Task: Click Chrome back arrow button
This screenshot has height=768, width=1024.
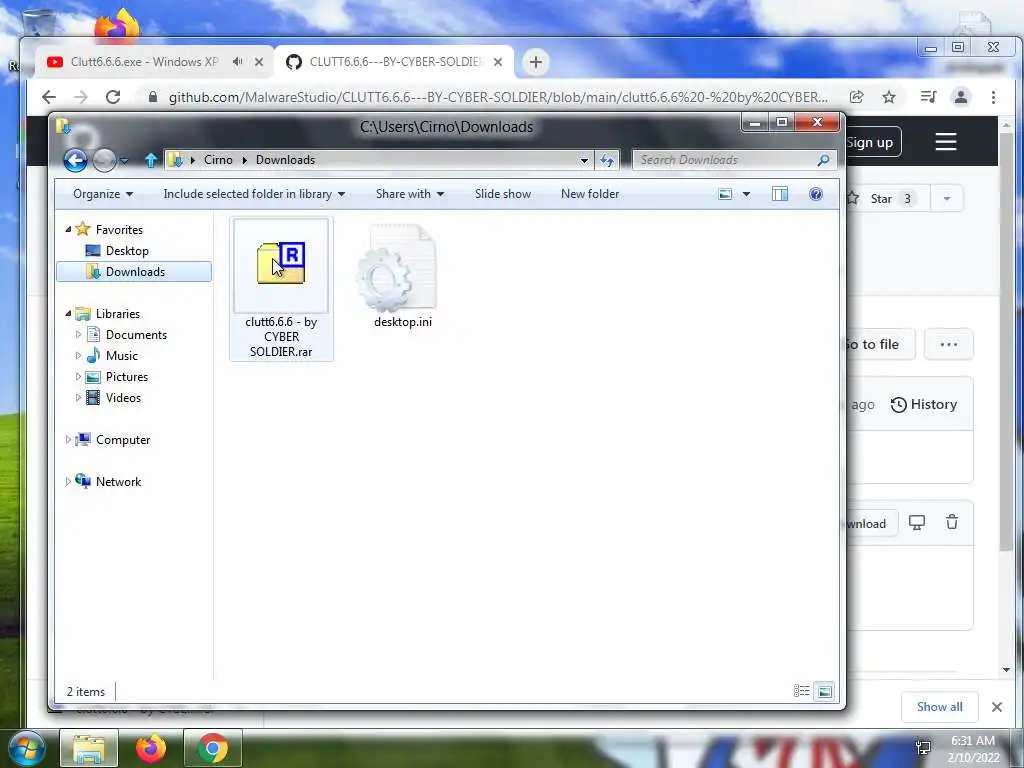Action: click(49, 97)
